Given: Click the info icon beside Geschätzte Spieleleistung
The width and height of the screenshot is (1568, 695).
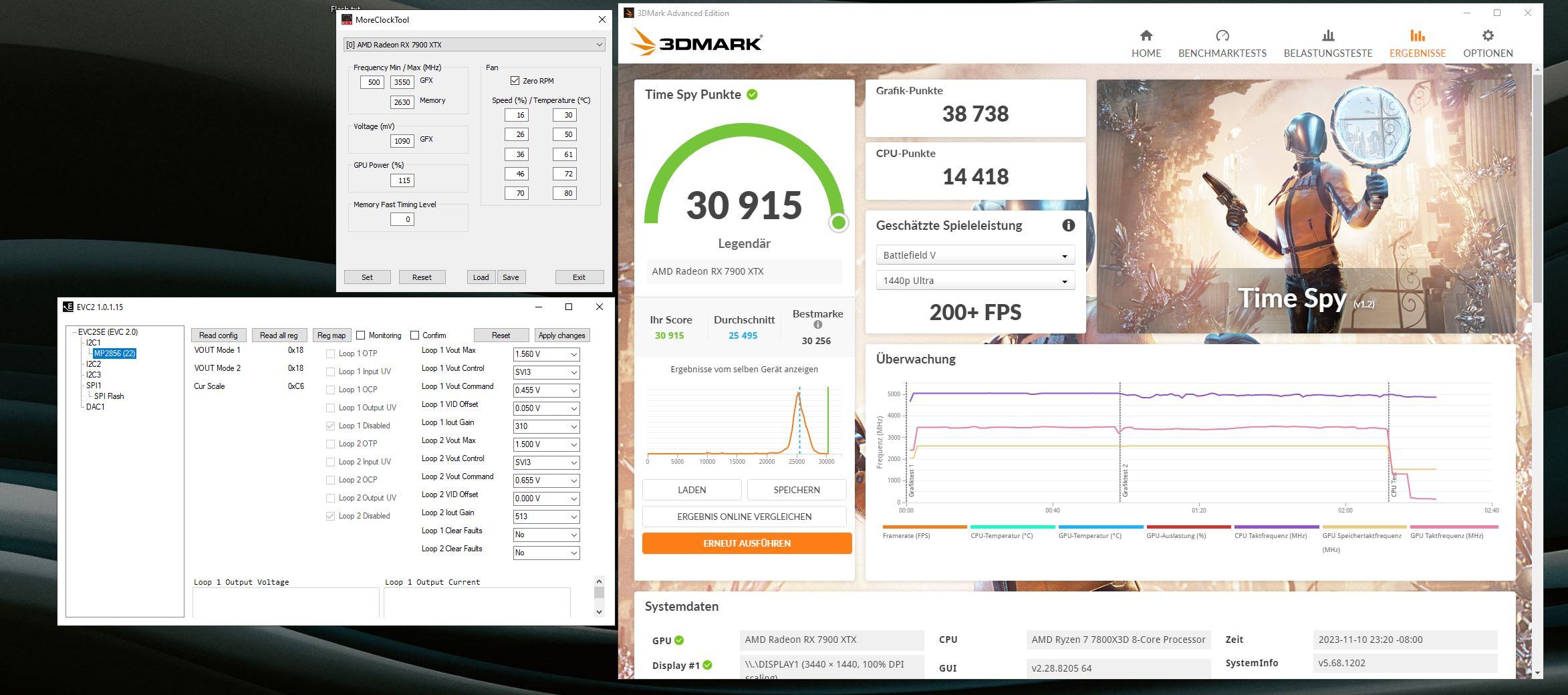Looking at the screenshot, I should point(1068,225).
